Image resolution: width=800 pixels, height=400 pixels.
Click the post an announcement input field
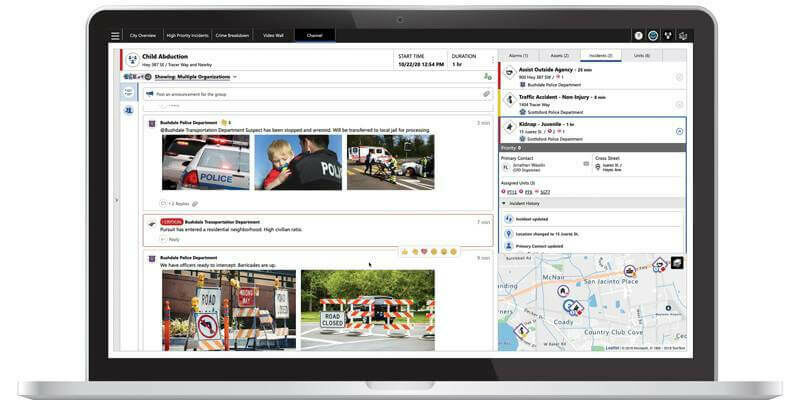[318, 94]
